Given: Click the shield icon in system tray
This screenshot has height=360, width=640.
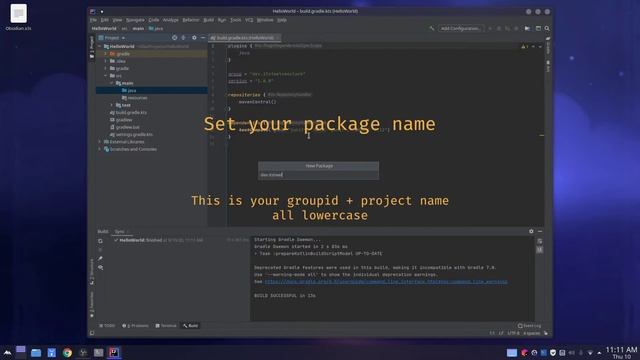Looking at the screenshot, I should [x=553, y=353].
